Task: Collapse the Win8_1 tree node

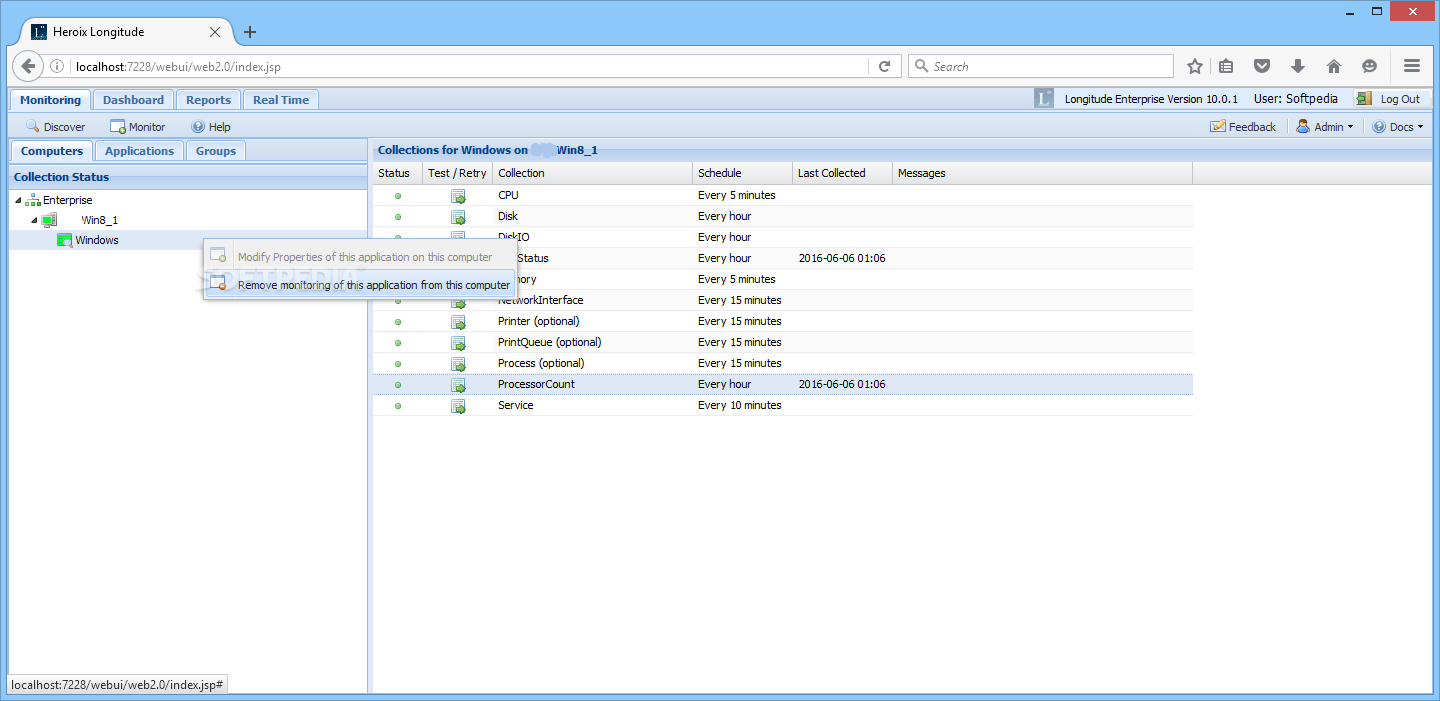Action: pyautogui.click(x=34, y=220)
